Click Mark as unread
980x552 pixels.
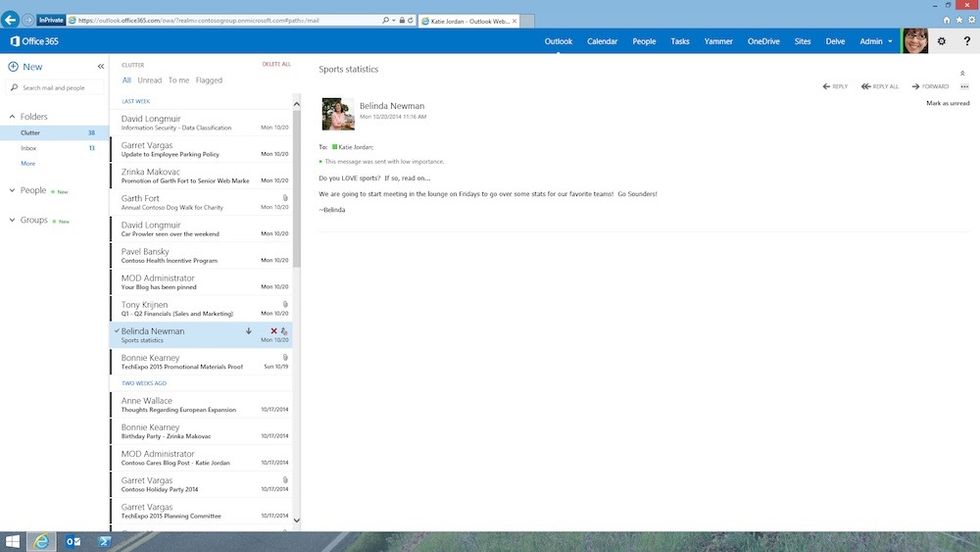pos(947,103)
